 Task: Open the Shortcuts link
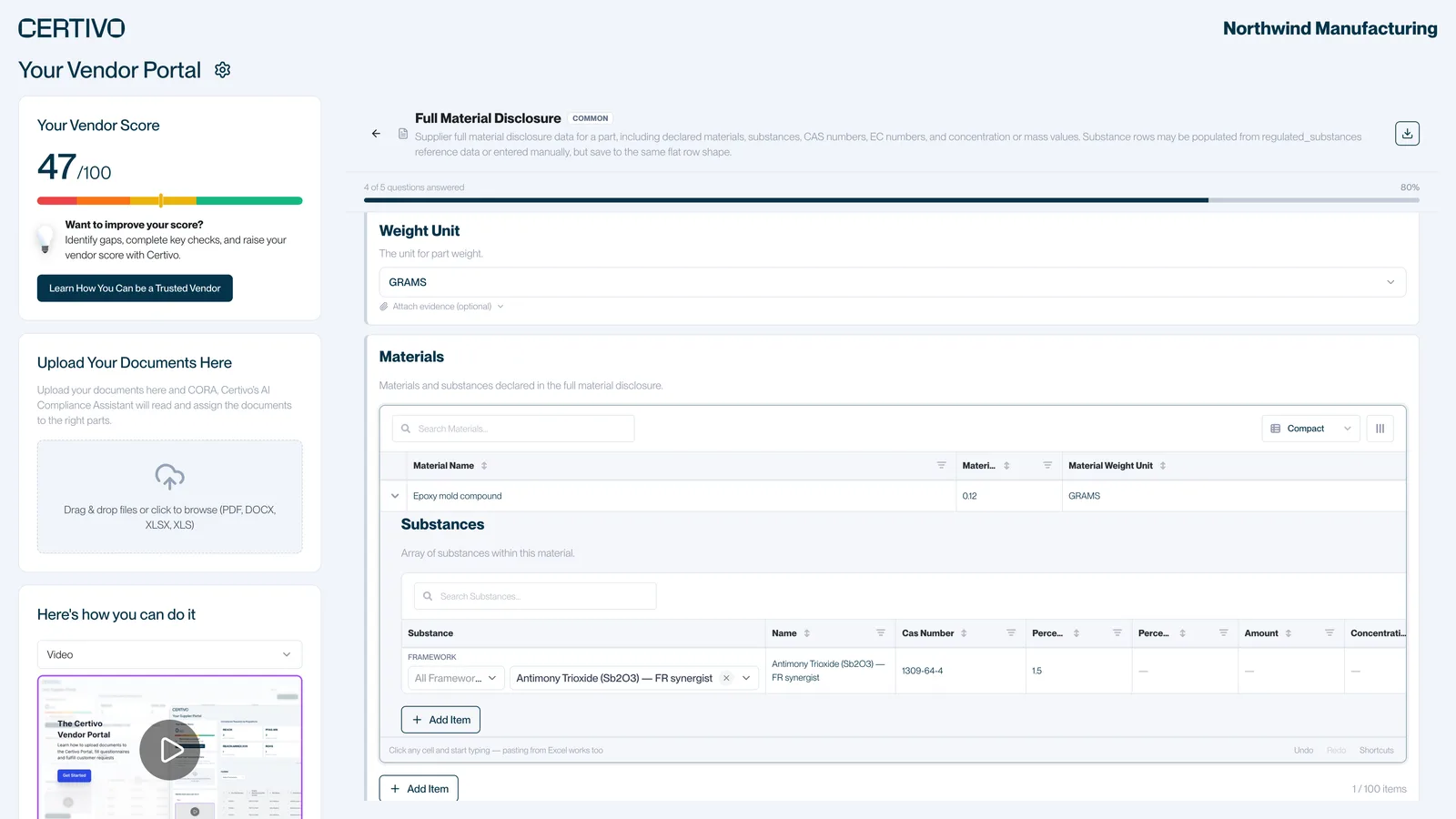(1376, 751)
